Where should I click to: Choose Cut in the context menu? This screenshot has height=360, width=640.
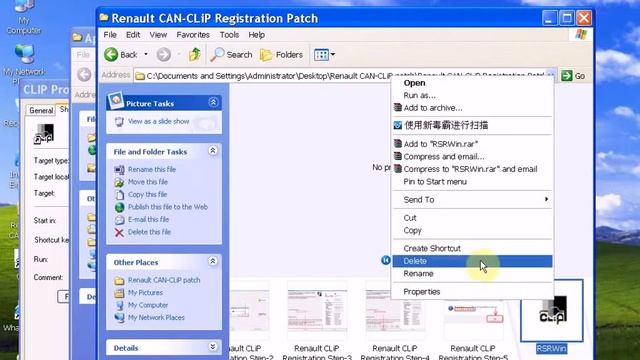(x=472, y=218)
